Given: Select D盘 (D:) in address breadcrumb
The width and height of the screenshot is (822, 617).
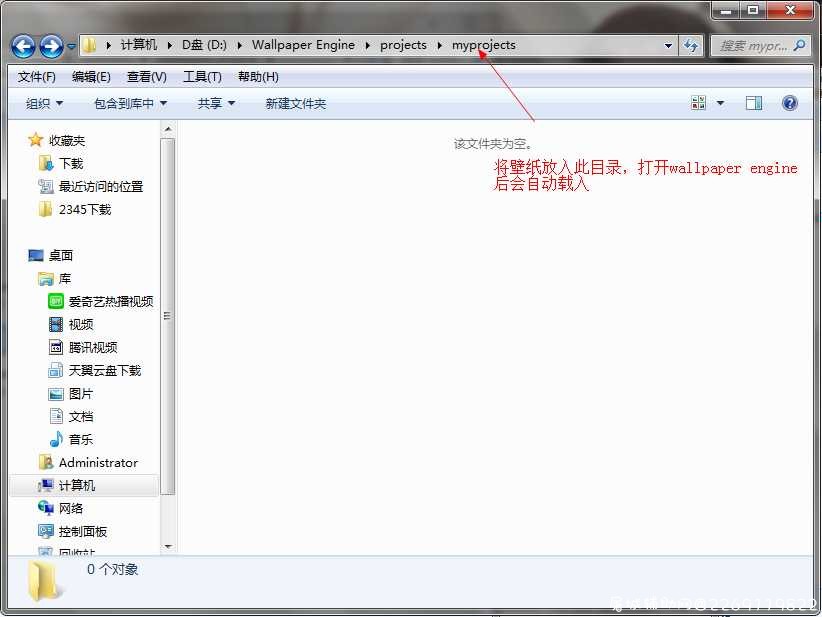Looking at the screenshot, I should click(204, 45).
